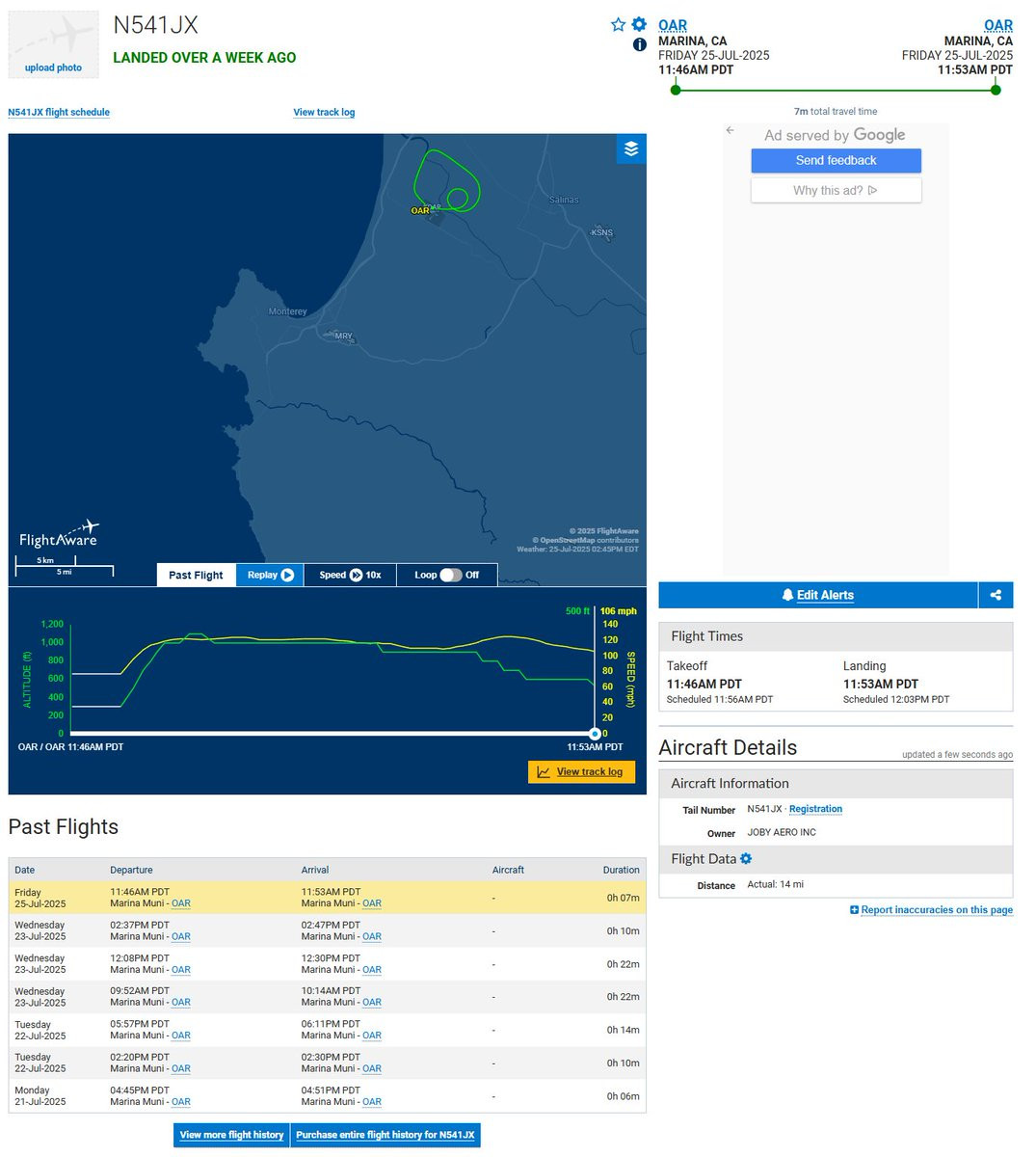Screen dimensions: 1036x1157
Task: Open the 02:20PM PDT Tuesday flight row
Action: (327, 1063)
